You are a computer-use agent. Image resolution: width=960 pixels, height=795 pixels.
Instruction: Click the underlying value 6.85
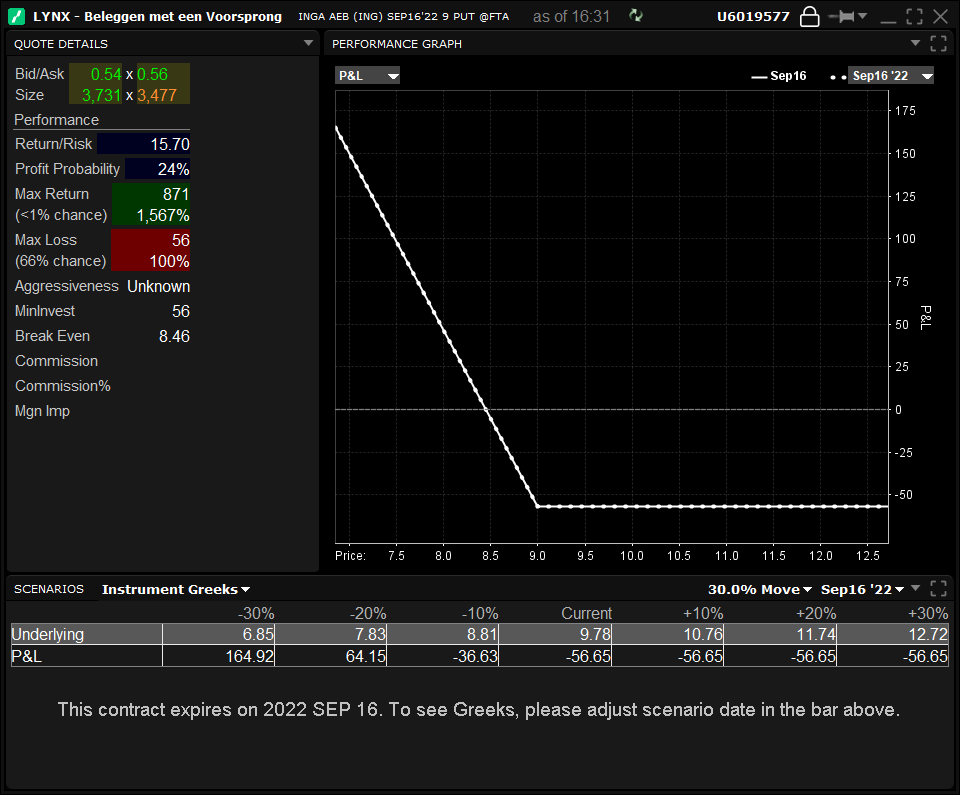(258, 634)
